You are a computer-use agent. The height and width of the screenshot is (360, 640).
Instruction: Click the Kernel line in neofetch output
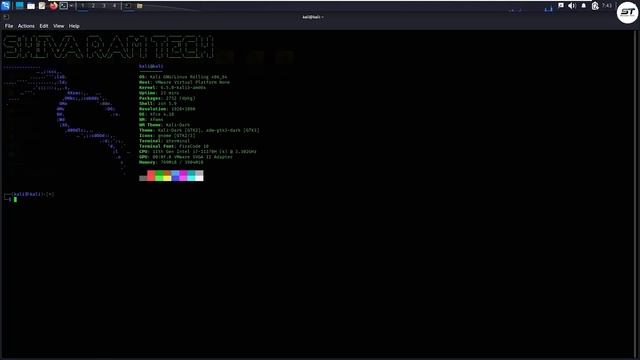coord(172,87)
